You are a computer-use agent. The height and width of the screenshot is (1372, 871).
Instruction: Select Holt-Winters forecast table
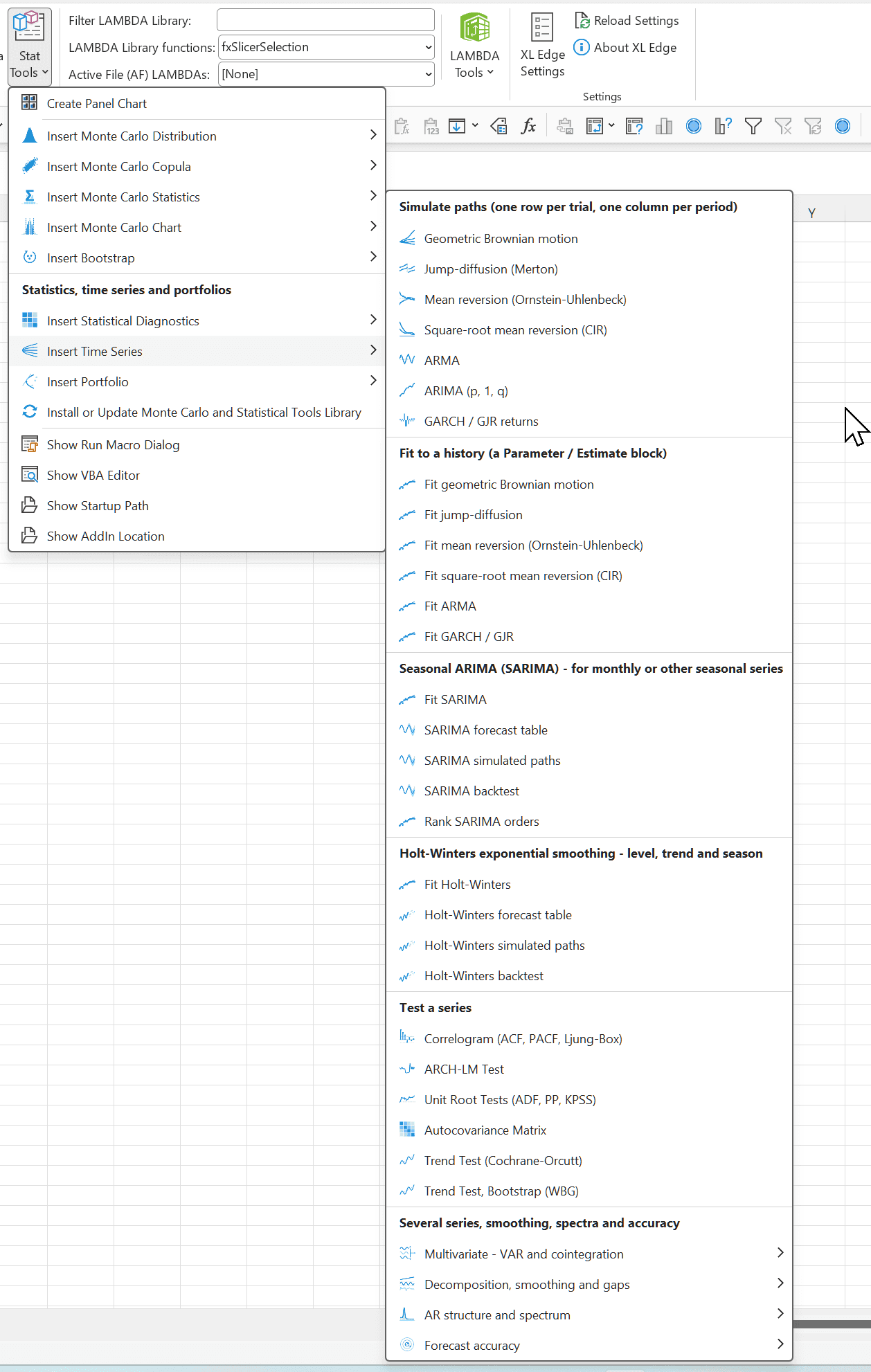coord(589,914)
